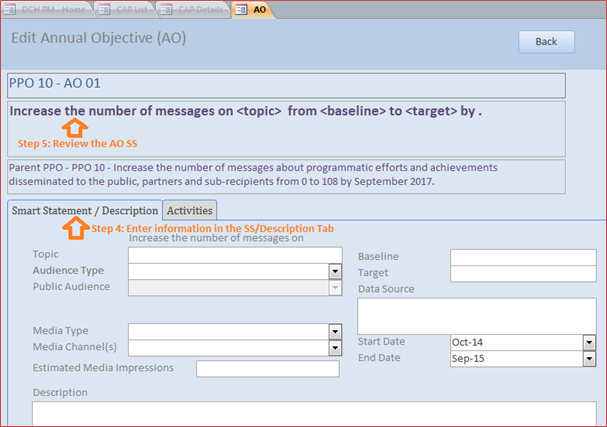Viewport: 607px width, 427px height.
Task: Click the Back button
Action: pyautogui.click(x=546, y=42)
